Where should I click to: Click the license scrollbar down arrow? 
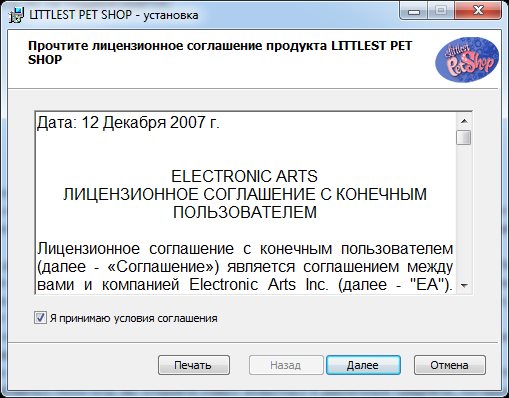(x=464, y=285)
